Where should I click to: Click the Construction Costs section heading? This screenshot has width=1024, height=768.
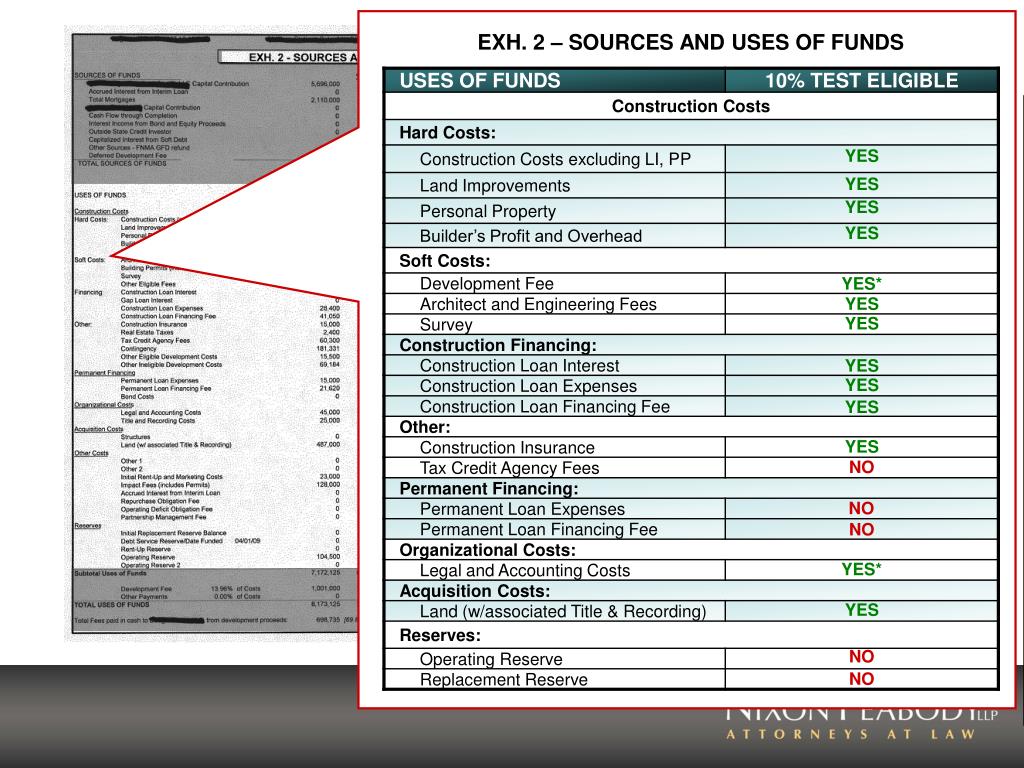[x=691, y=106]
